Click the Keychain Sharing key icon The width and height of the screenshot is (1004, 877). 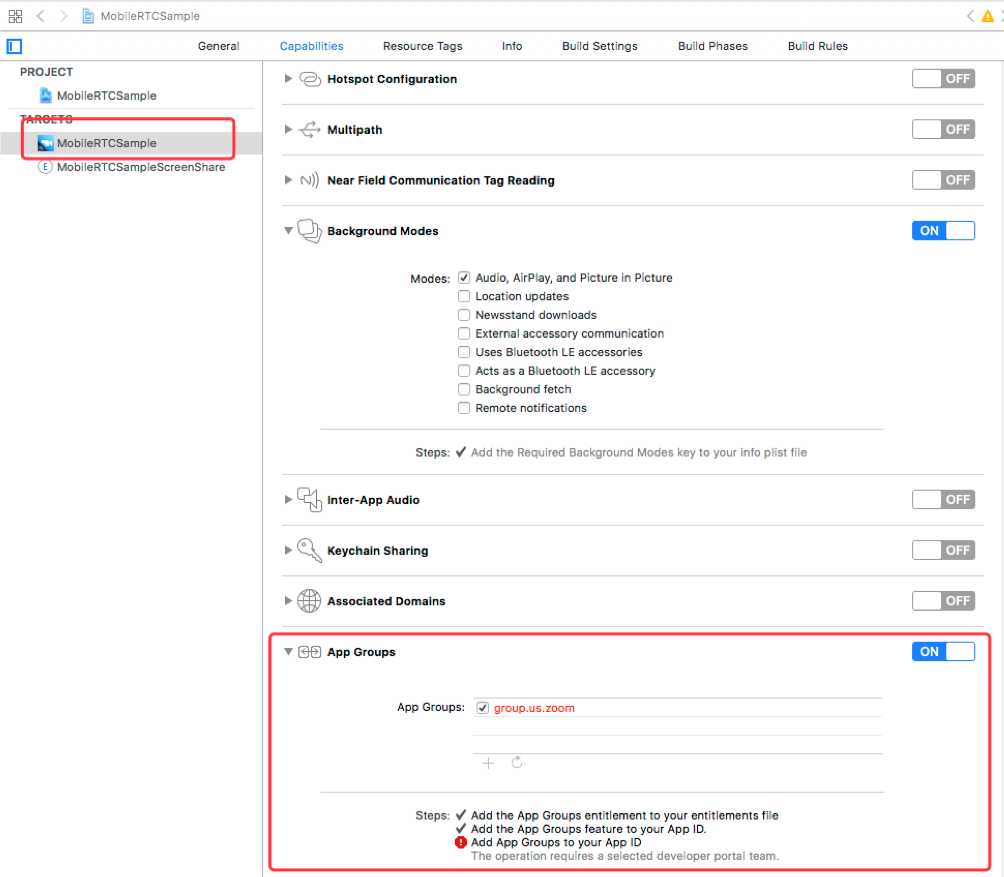(x=310, y=551)
